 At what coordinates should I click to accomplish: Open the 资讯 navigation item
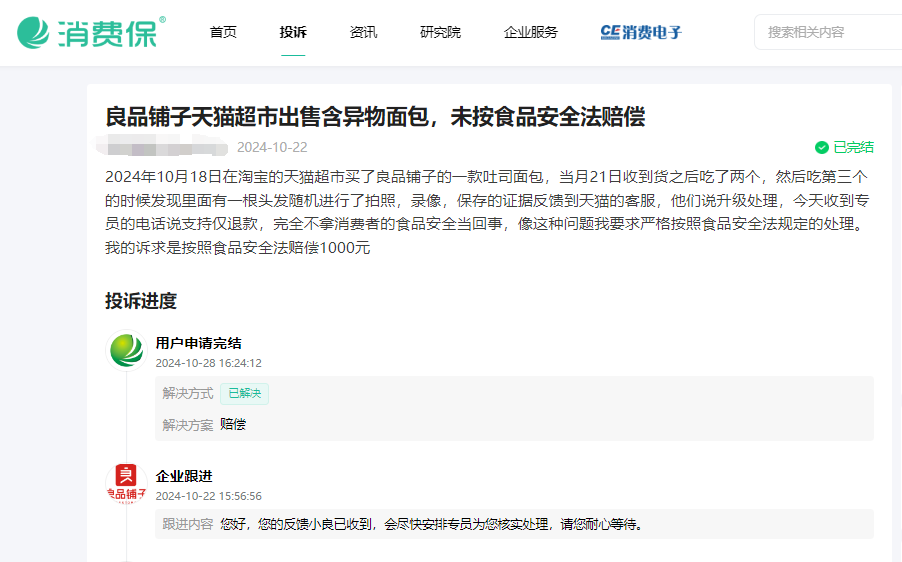click(x=363, y=32)
